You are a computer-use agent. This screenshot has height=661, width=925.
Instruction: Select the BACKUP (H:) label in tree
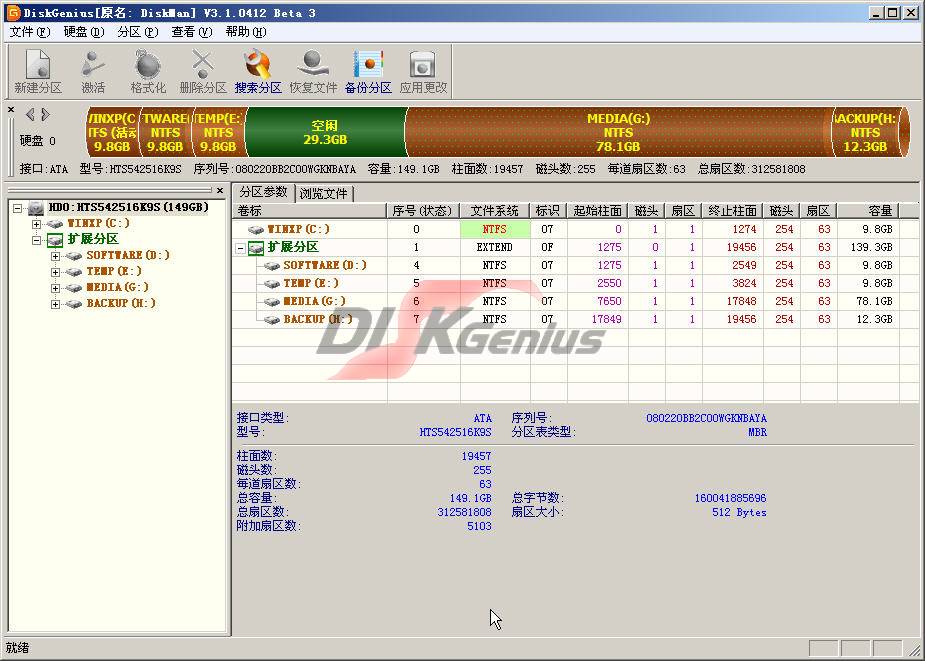[121, 303]
